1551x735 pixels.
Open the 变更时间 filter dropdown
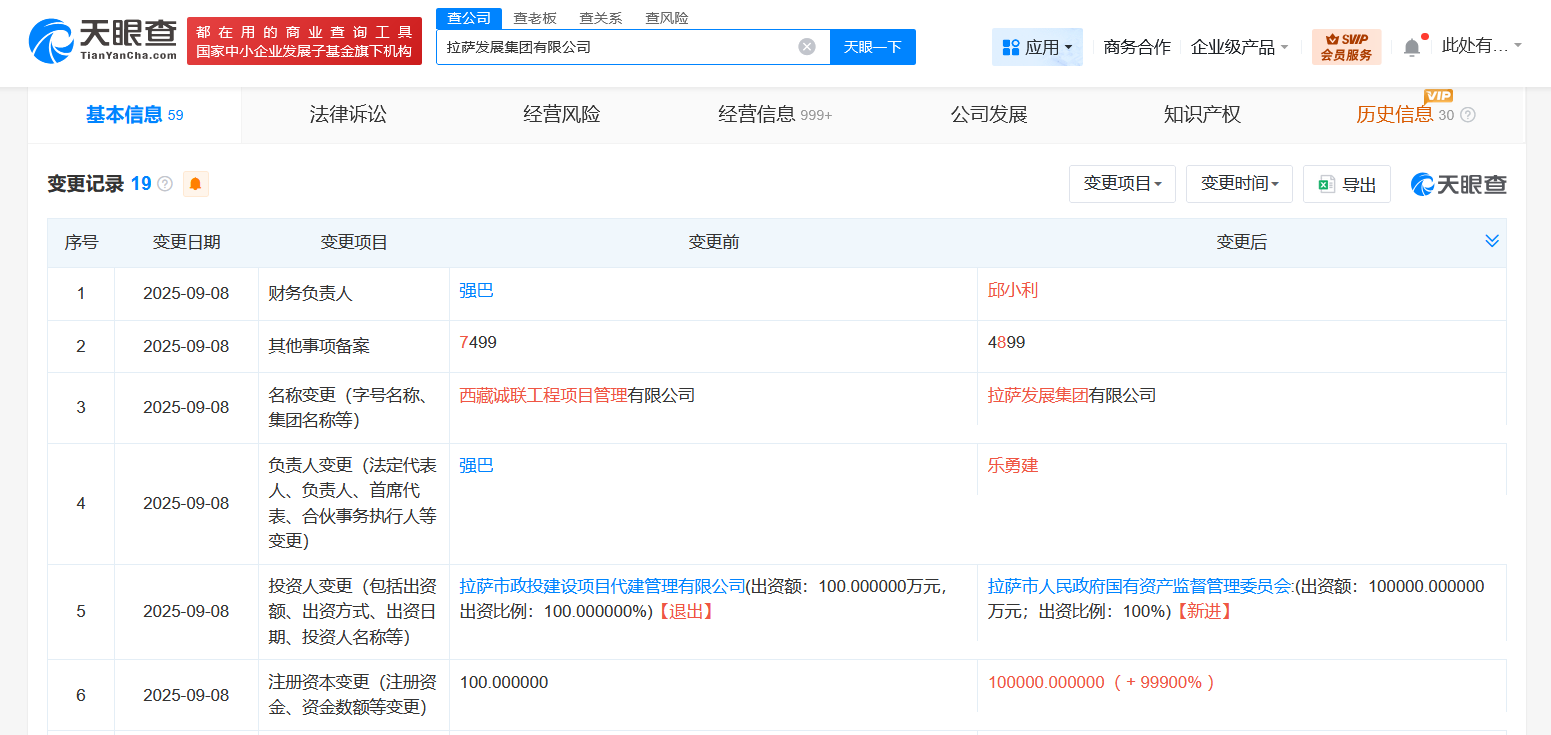pyautogui.click(x=1239, y=183)
